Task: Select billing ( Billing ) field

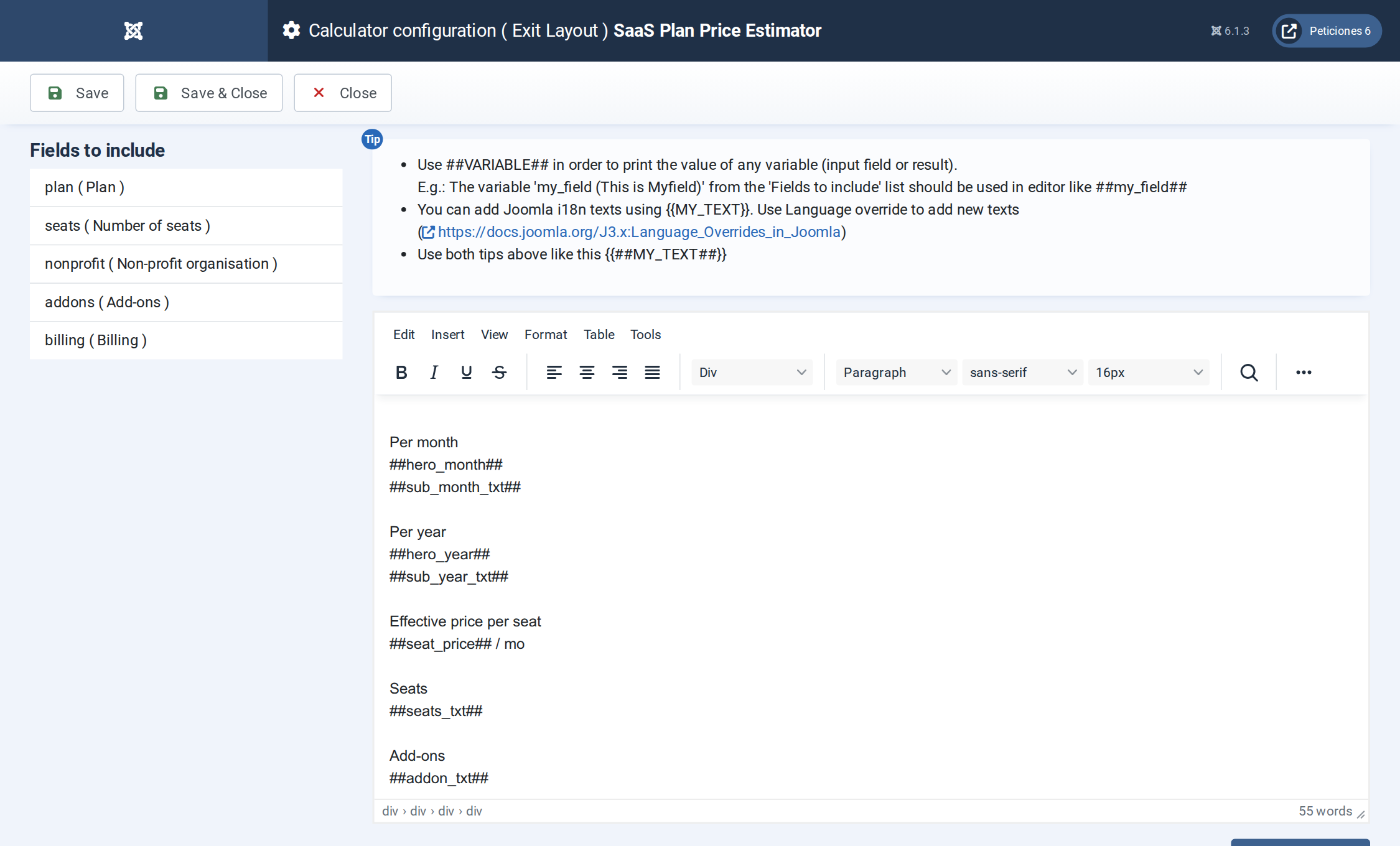Action: [186, 340]
